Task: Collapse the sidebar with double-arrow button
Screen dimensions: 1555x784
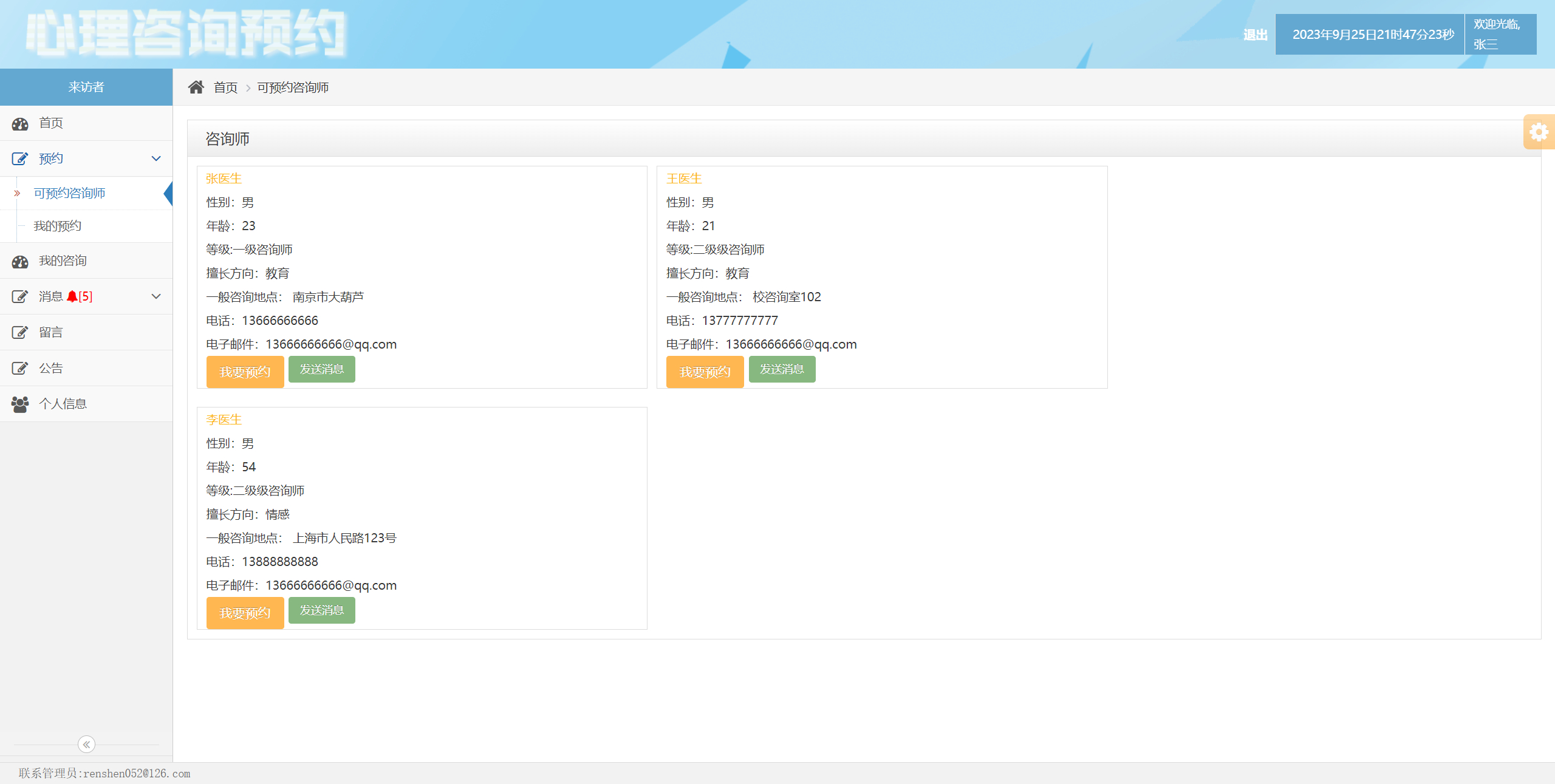Action: [x=86, y=744]
